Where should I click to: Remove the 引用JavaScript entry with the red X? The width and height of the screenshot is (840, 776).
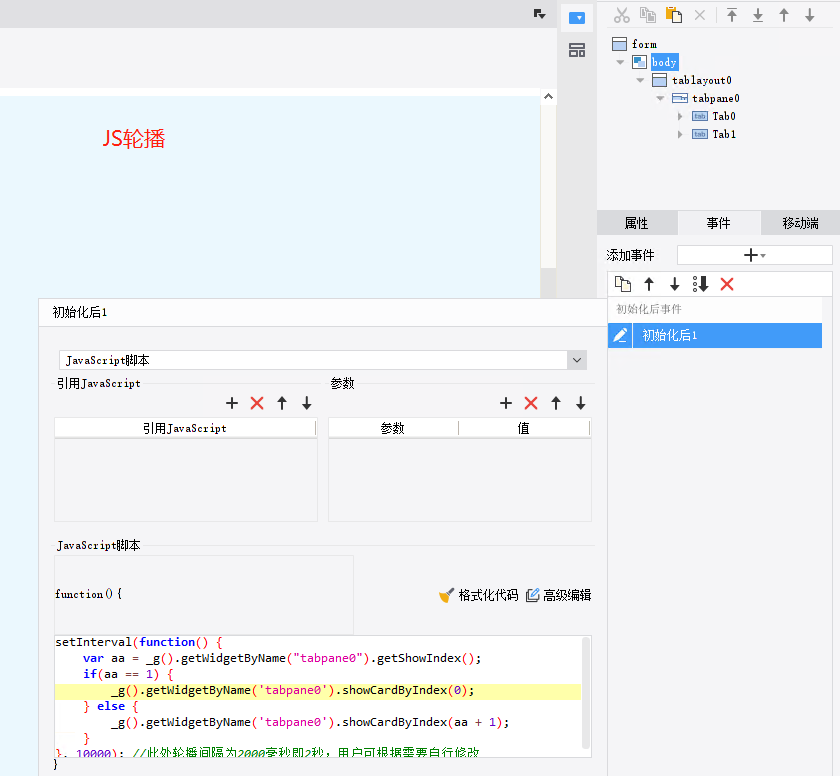tap(257, 403)
